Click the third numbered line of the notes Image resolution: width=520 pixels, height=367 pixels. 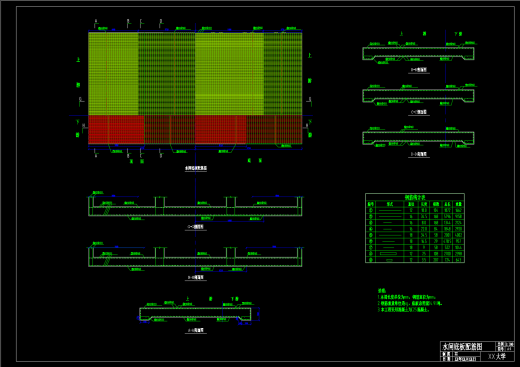click(x=404, y=309)
